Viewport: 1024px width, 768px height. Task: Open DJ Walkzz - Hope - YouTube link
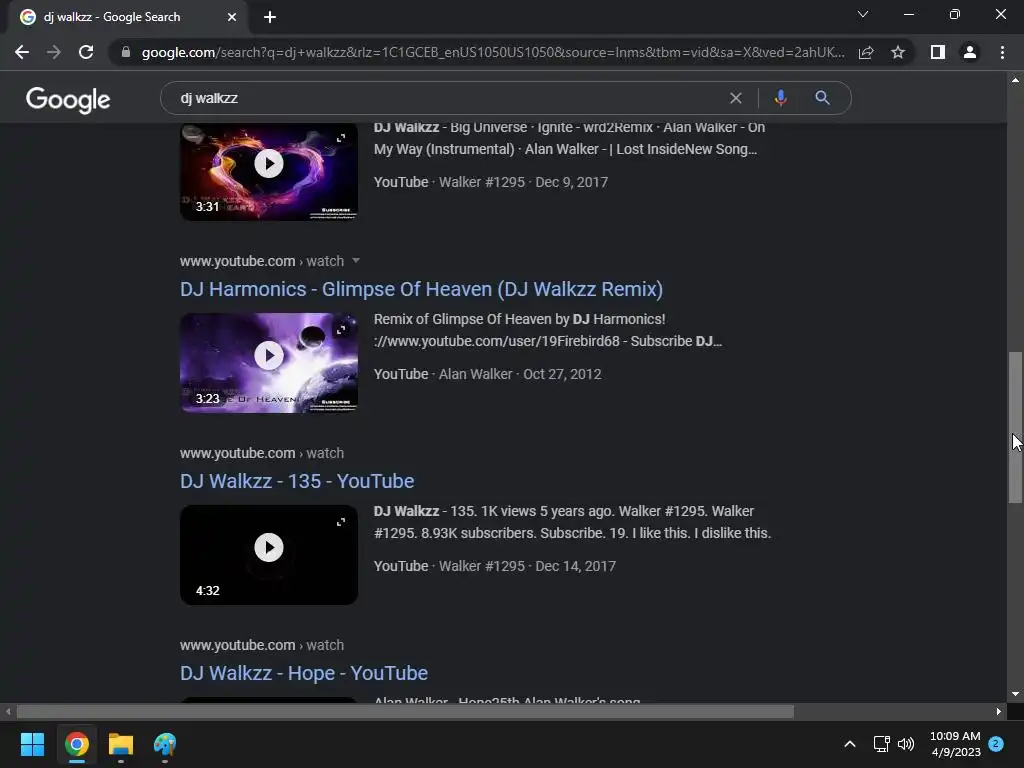tap(304, 673)
